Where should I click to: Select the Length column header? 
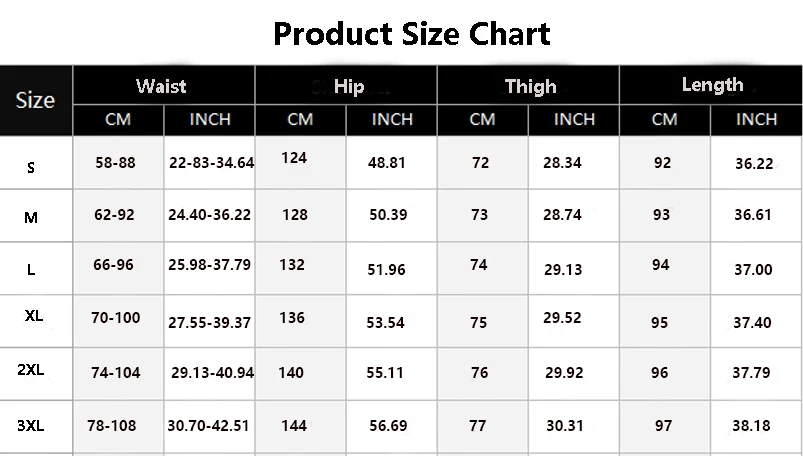pyautogui.click(x=712, y=85)
